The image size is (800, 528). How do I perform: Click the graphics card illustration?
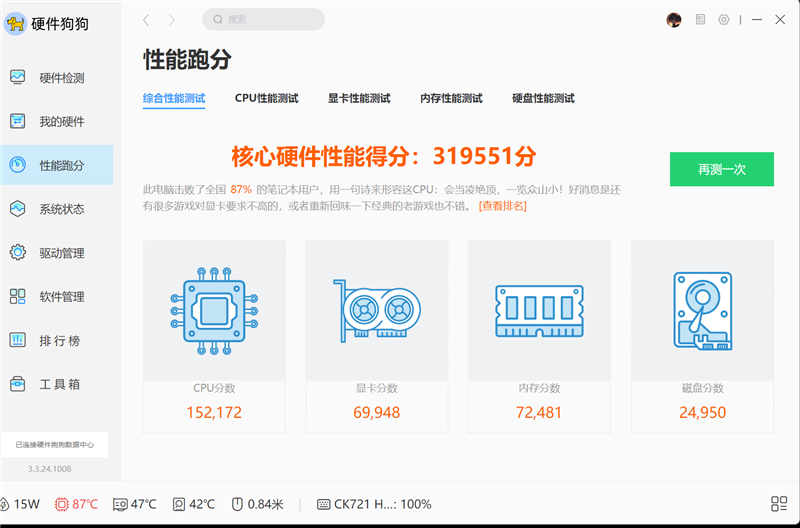377,311
